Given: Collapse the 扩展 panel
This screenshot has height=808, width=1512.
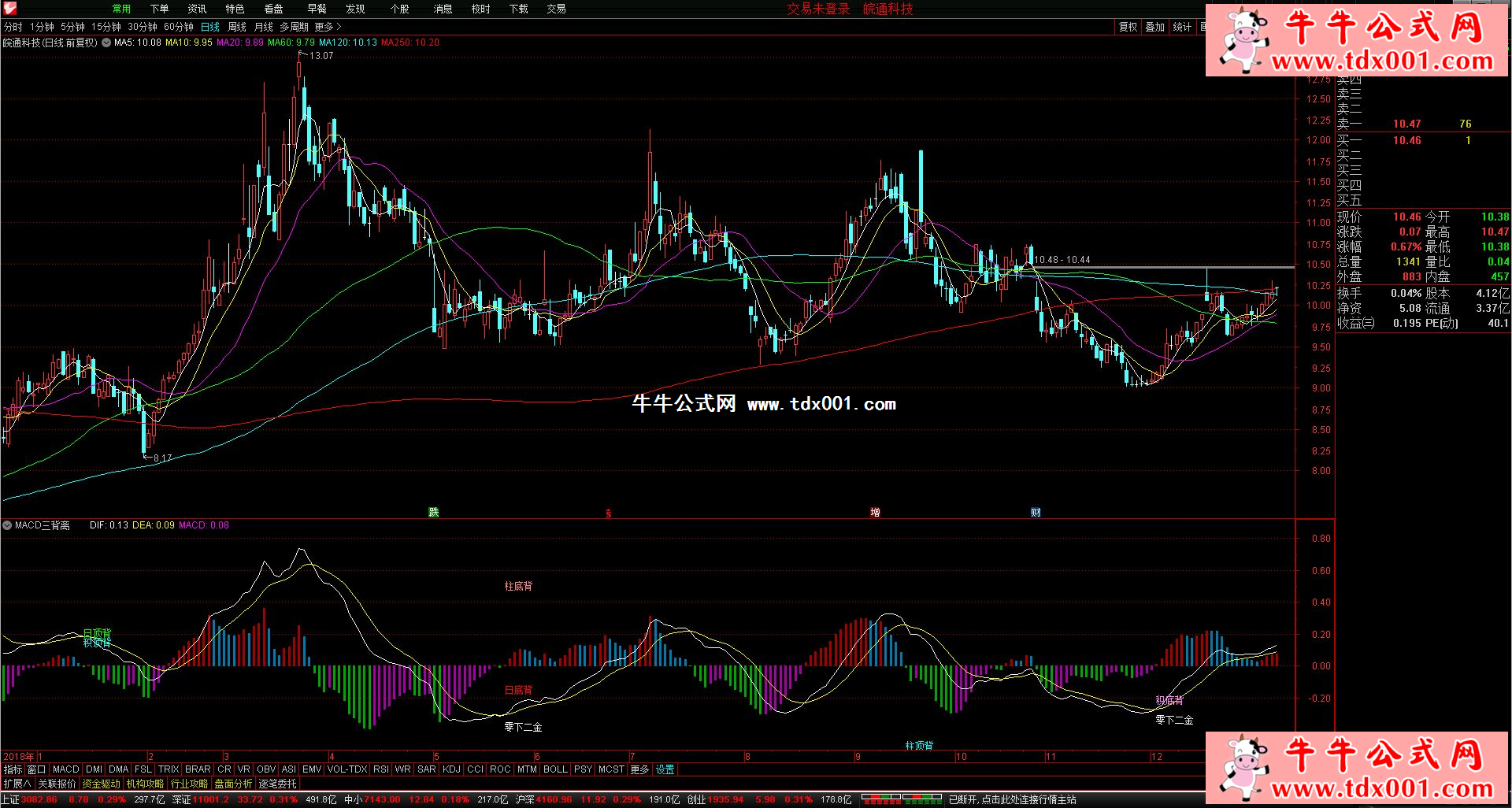Looking at the screenshot, I should pyautogui.click(x=17, y=784).
